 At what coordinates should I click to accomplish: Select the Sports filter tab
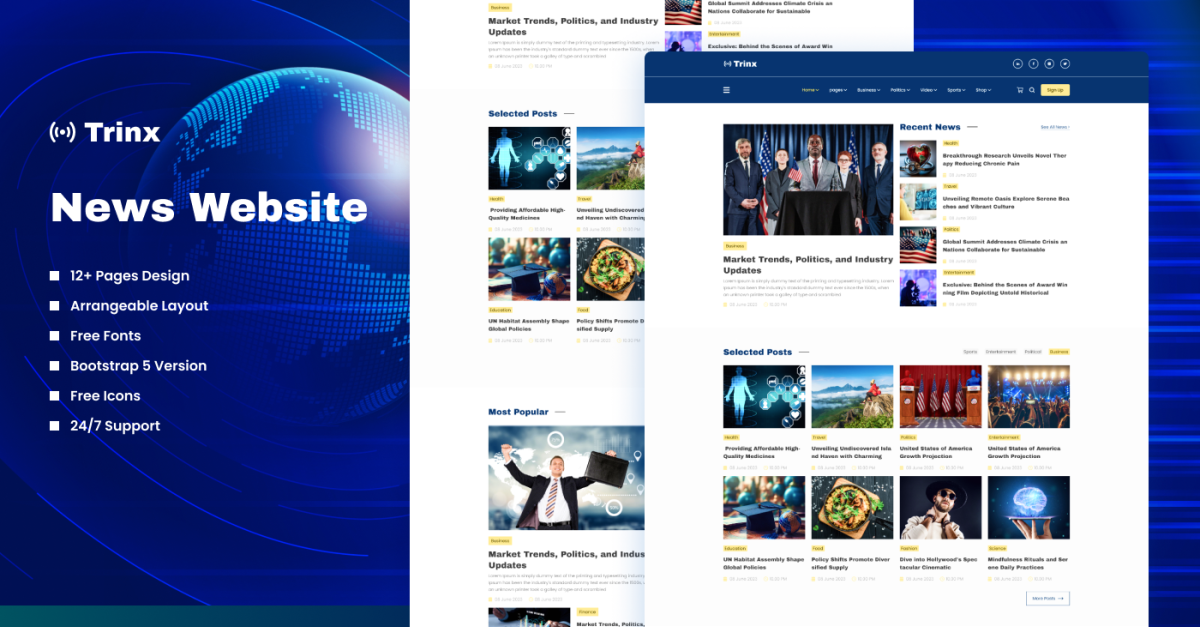(x=970, y=352)
